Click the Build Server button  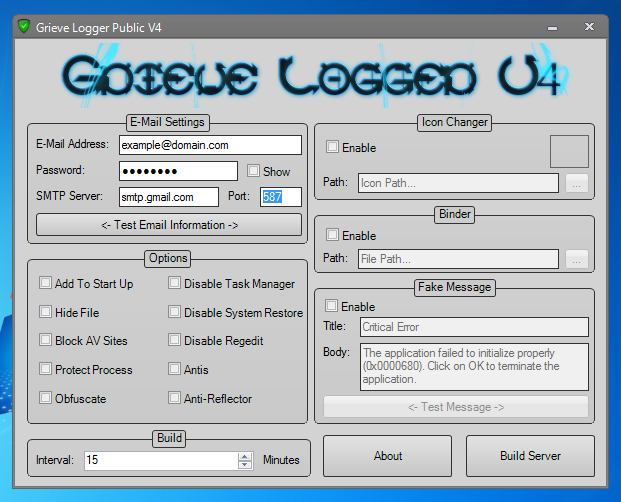tap(530, 456)
